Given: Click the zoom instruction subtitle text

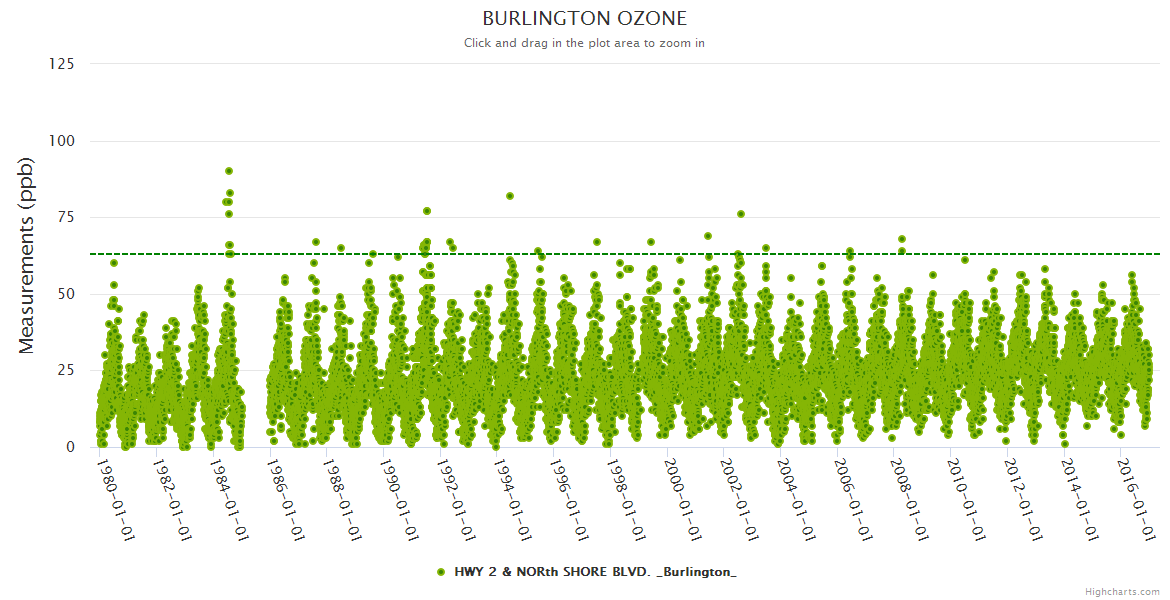Looking at the screenshot, I should tap(585, 43).
